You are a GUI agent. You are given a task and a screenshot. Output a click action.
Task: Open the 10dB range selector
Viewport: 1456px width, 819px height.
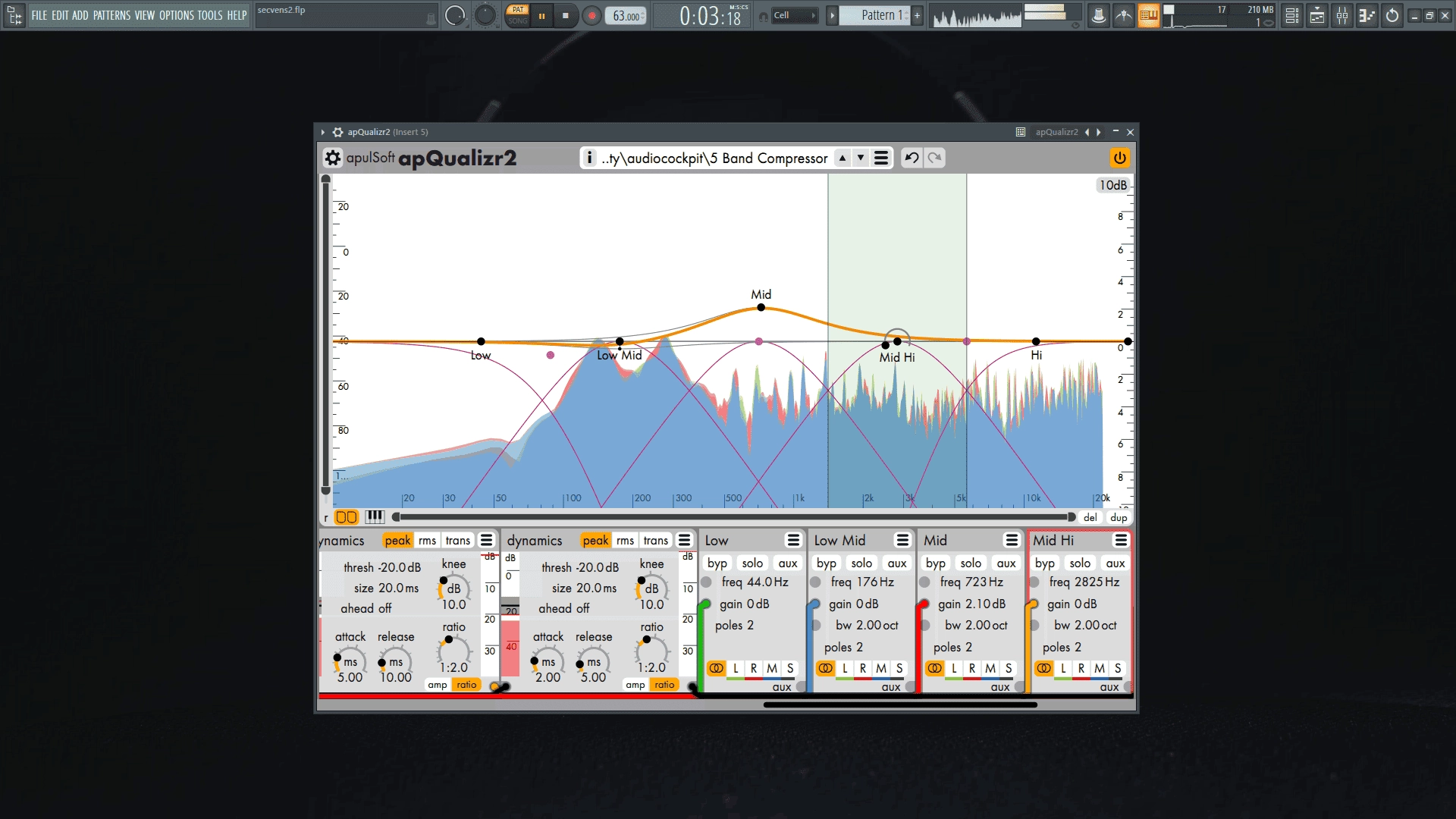1113,185
